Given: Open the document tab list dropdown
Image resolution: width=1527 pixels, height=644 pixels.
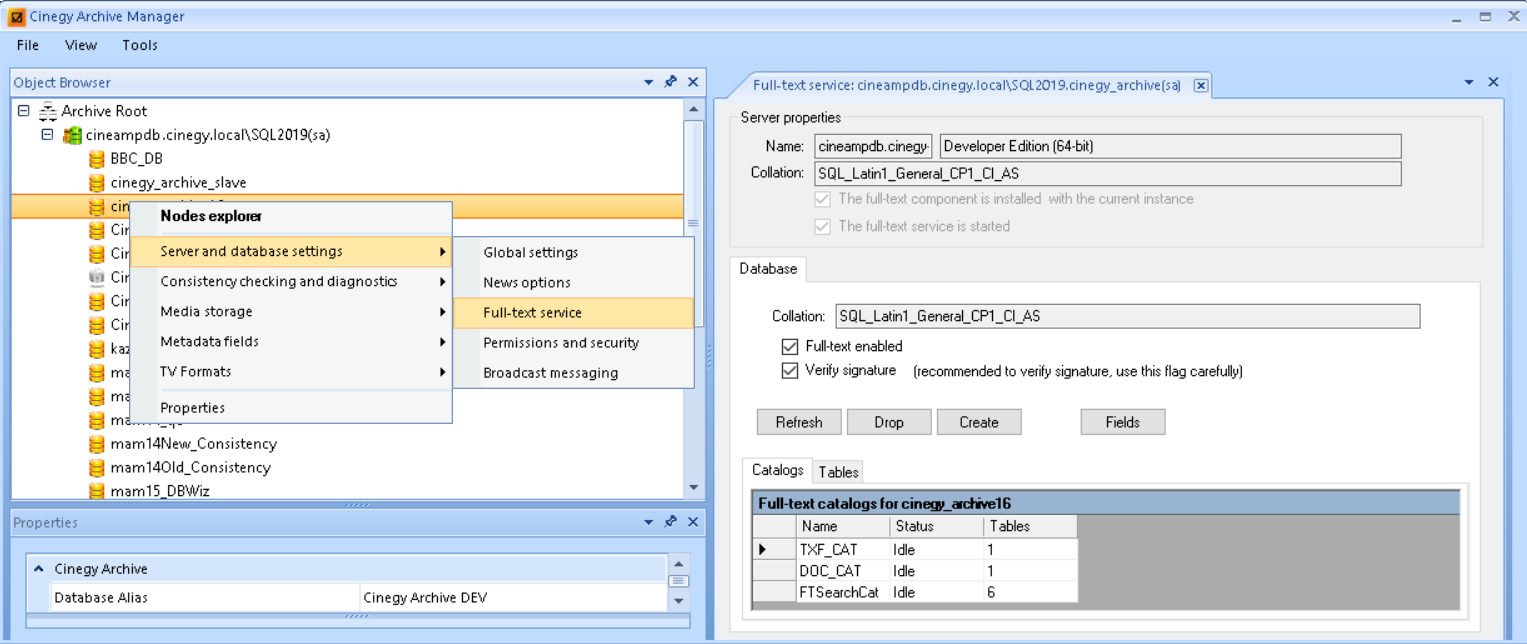Looking at the screenshot, I should click(1469, 82).
